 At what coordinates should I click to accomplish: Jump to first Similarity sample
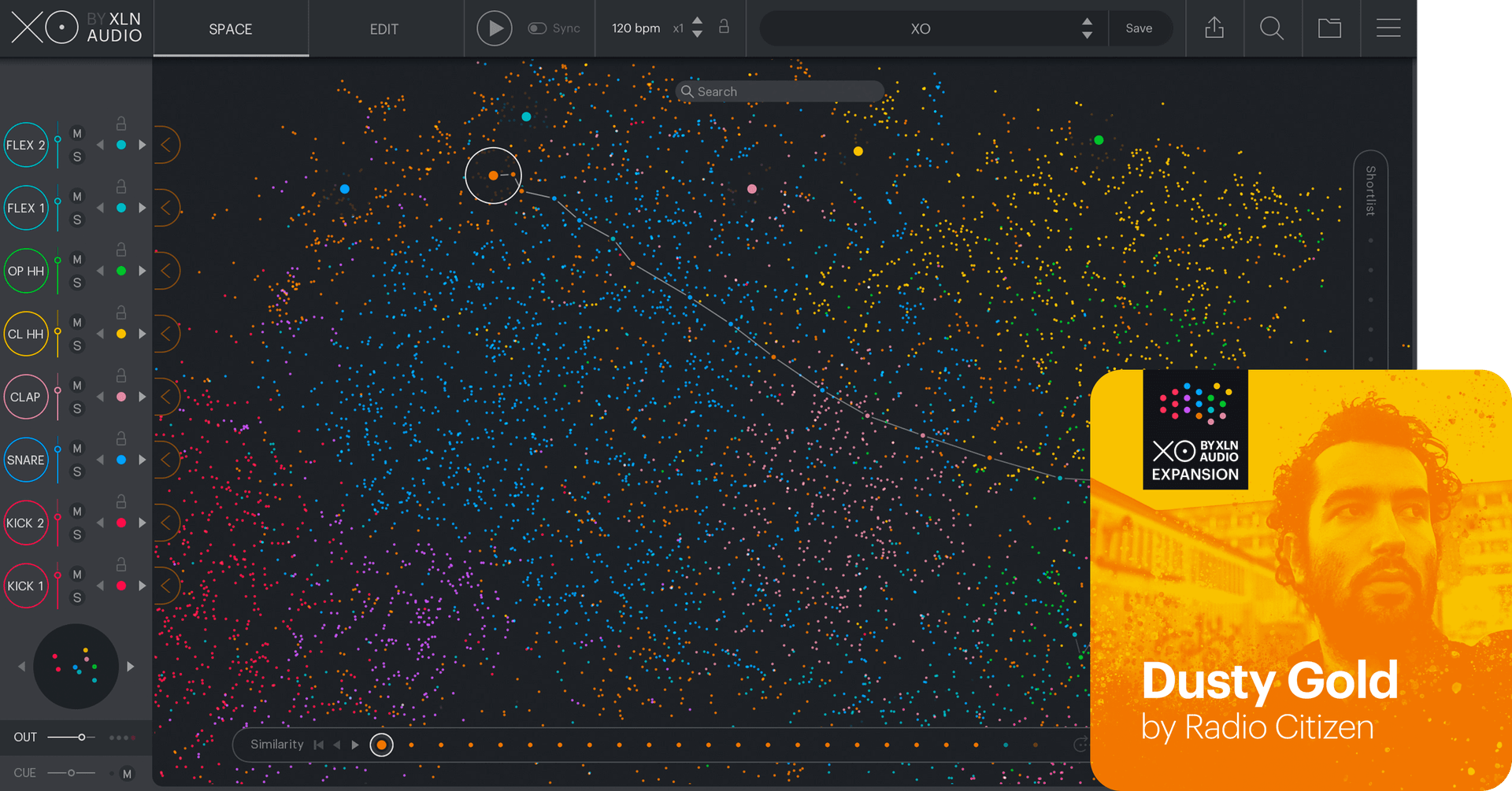point(318,745)
